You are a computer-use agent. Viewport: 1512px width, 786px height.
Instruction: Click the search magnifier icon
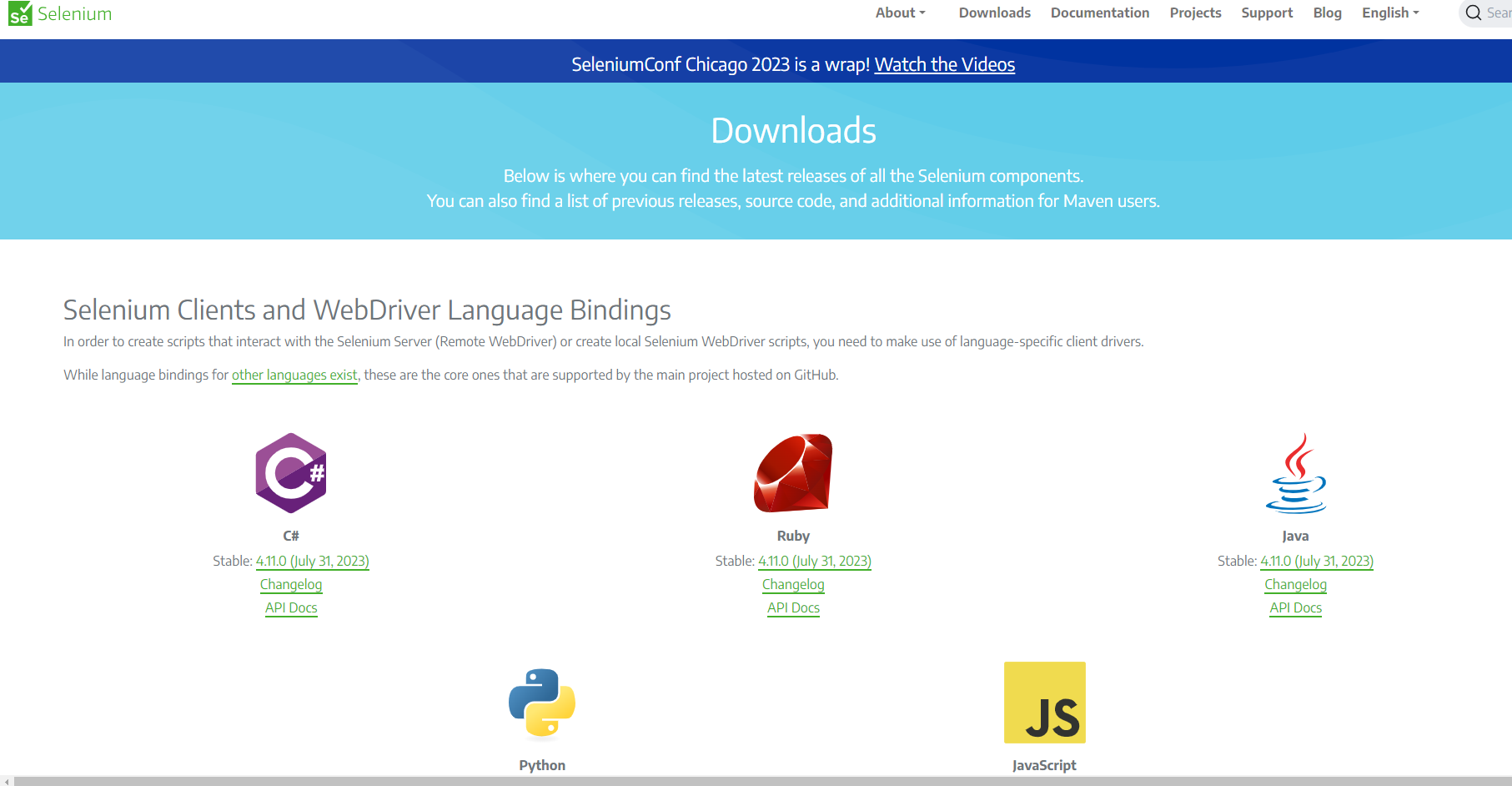pyautogui.click(x=1474, y=13)
